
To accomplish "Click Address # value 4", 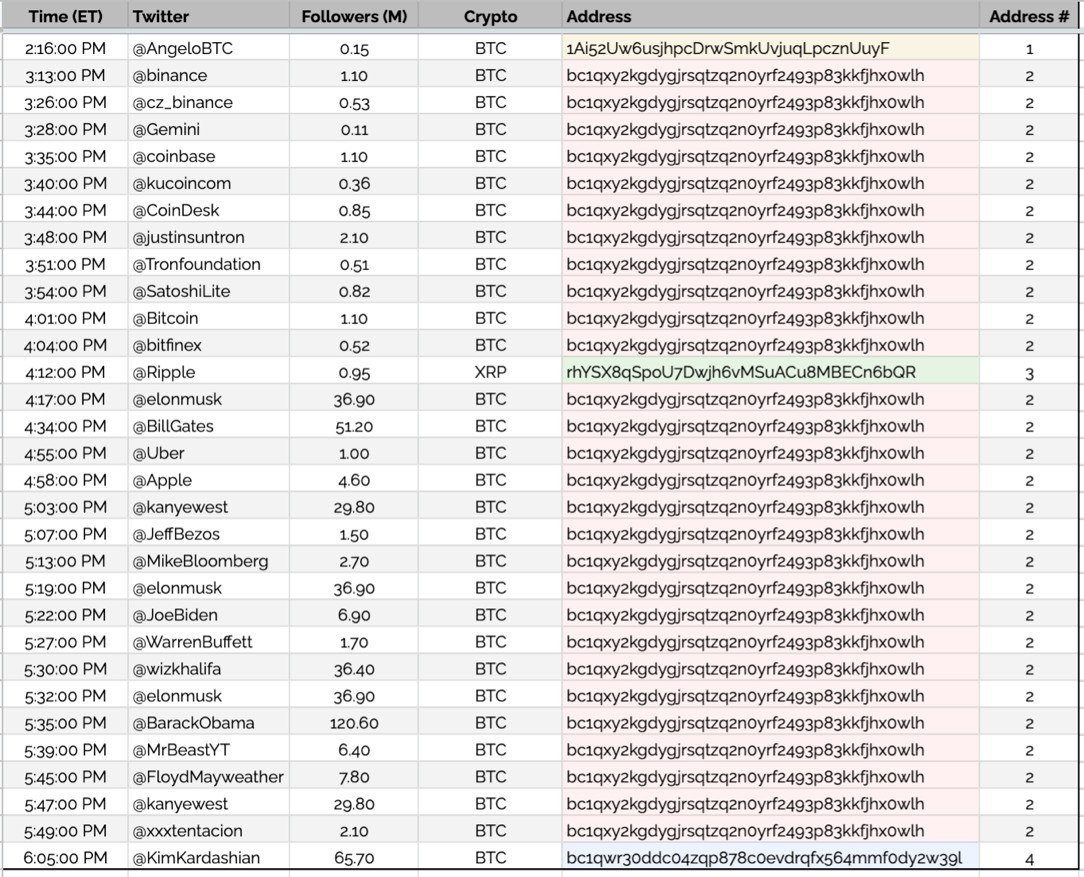I will (x=1029, y=857).
